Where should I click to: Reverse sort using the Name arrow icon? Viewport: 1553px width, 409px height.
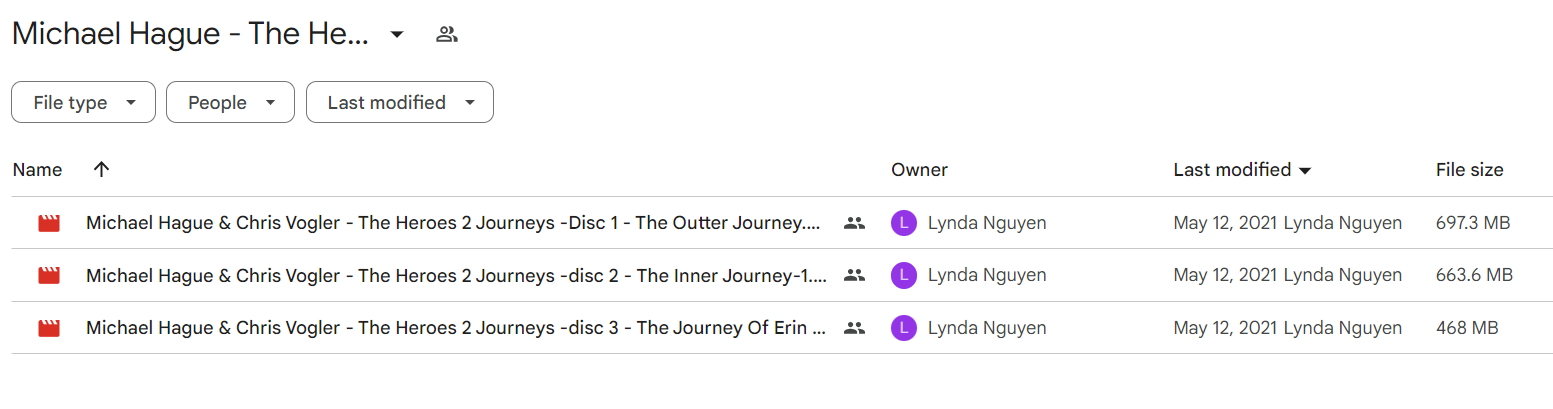(101, 170)
